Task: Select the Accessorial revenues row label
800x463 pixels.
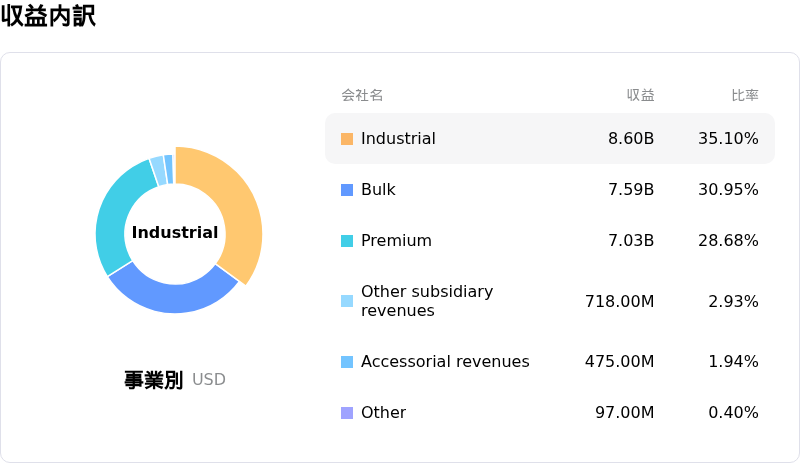Action: tap(445, 362)
